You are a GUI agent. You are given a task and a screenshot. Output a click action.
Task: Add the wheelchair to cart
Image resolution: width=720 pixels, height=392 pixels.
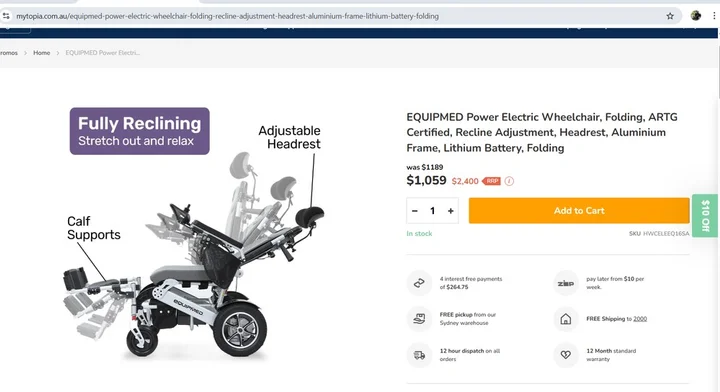pyautogui.click(x=579, y=211)
